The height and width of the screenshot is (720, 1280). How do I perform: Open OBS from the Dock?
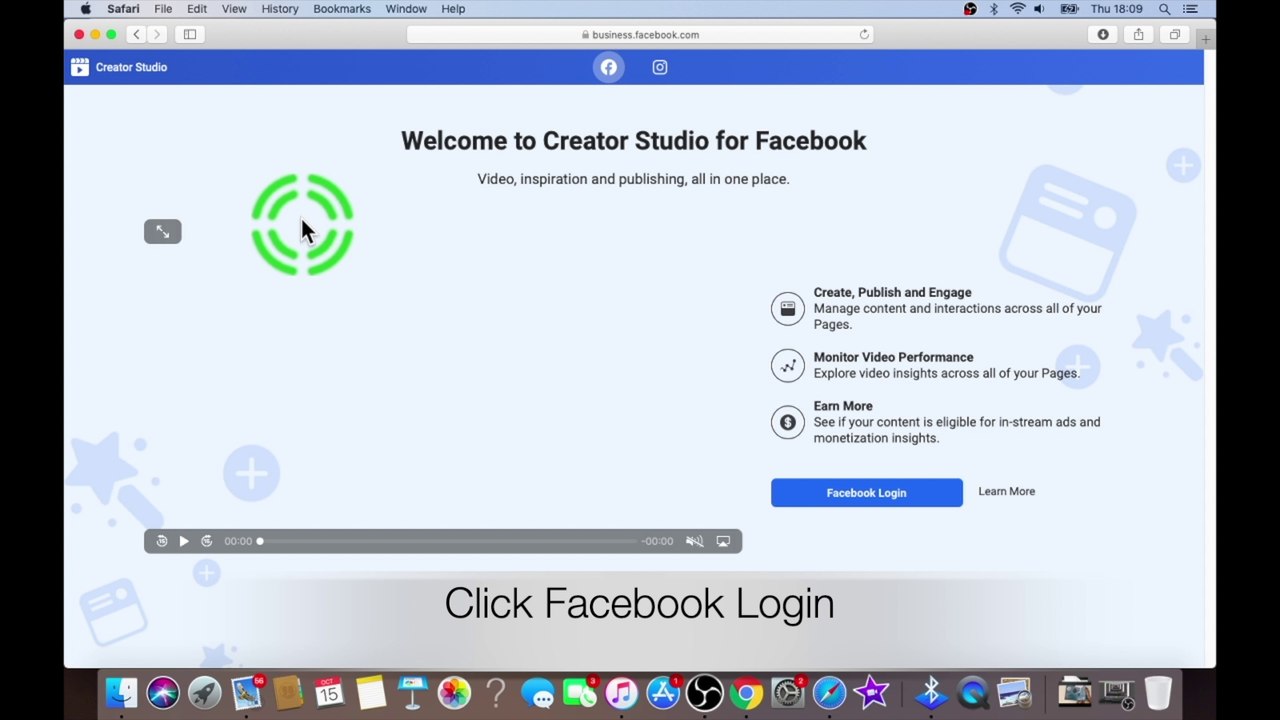(x=704, y=693)
